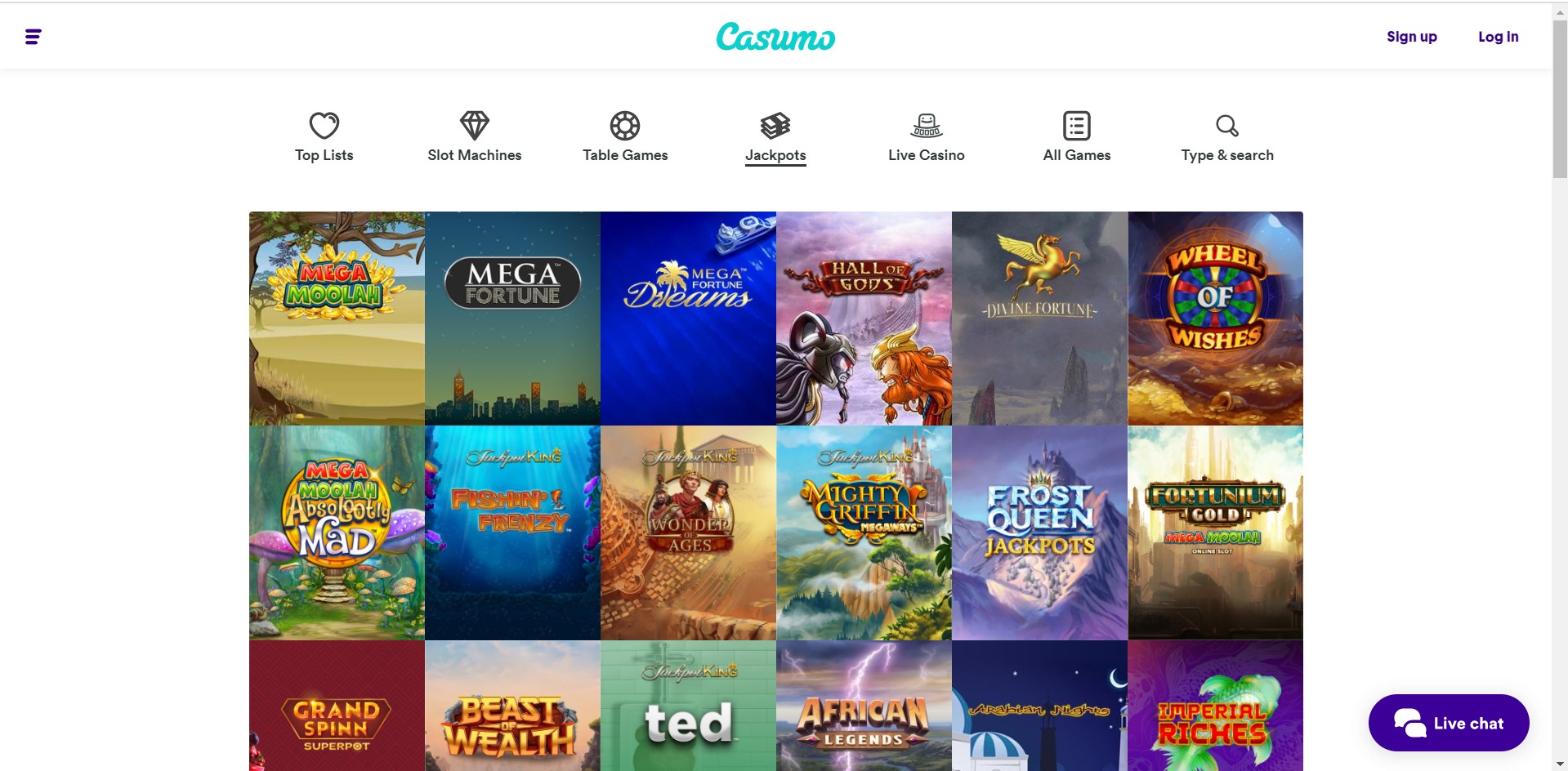This screenshot has height=771, width=1568.
Task: Click the Jackpots cash stack icon
Action: point(775,126)
